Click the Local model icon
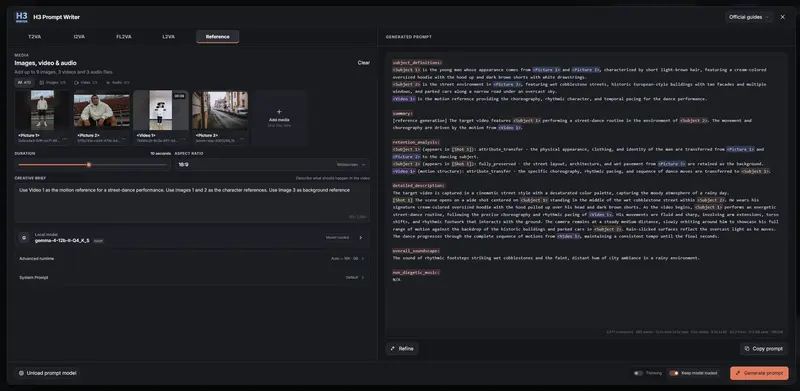Screen dimensions: 800x391 click(x=23, y=237)
